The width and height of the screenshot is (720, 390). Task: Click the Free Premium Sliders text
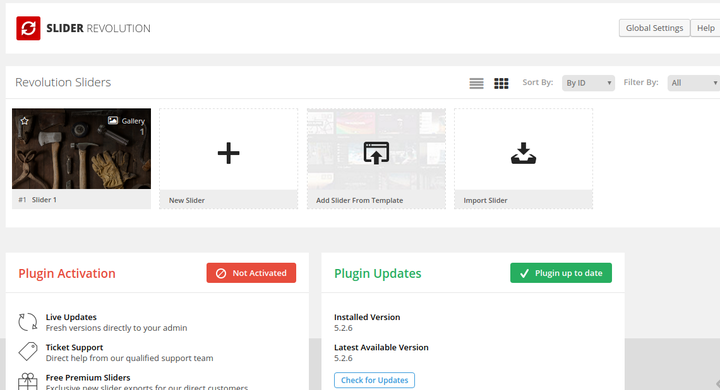click(x=88, y=378)
